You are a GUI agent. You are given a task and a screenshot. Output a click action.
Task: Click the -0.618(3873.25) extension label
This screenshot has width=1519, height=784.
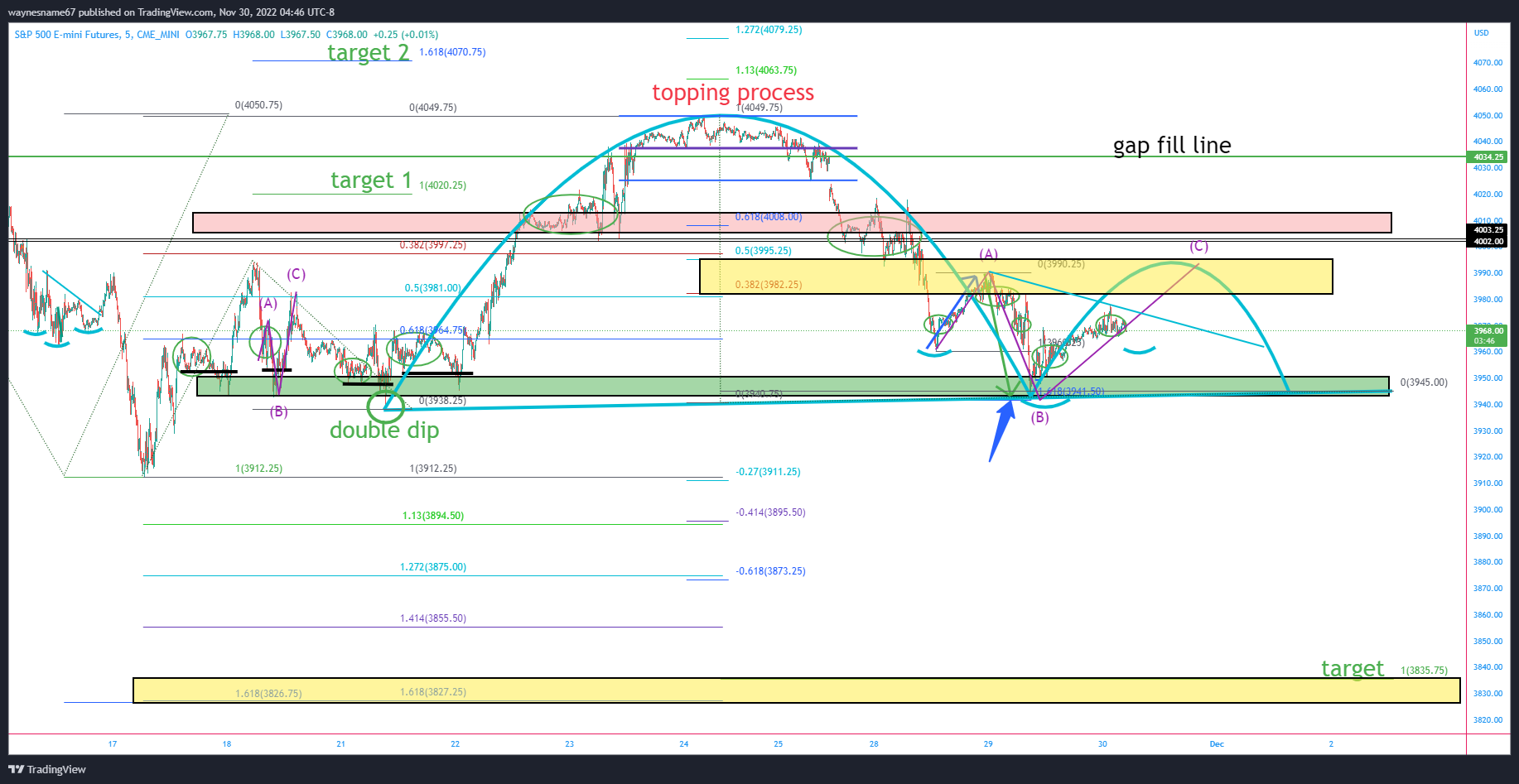(x=770, y=571)
